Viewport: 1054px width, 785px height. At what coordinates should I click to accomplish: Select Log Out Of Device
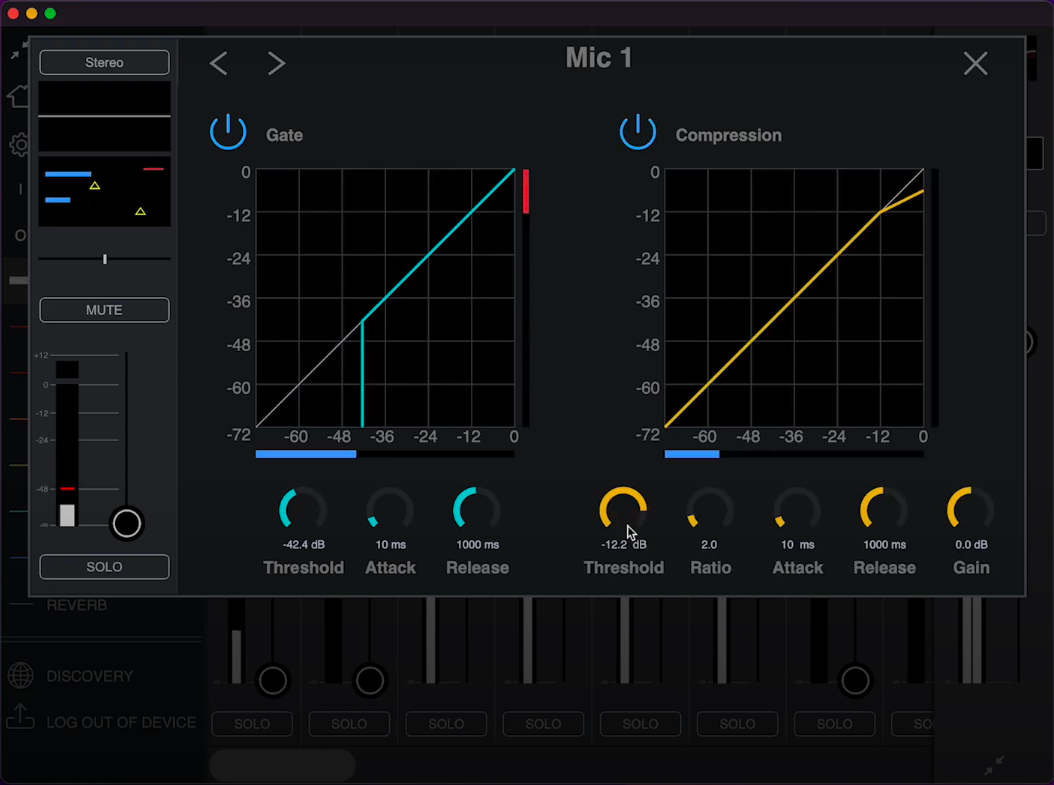pos(120,722)
